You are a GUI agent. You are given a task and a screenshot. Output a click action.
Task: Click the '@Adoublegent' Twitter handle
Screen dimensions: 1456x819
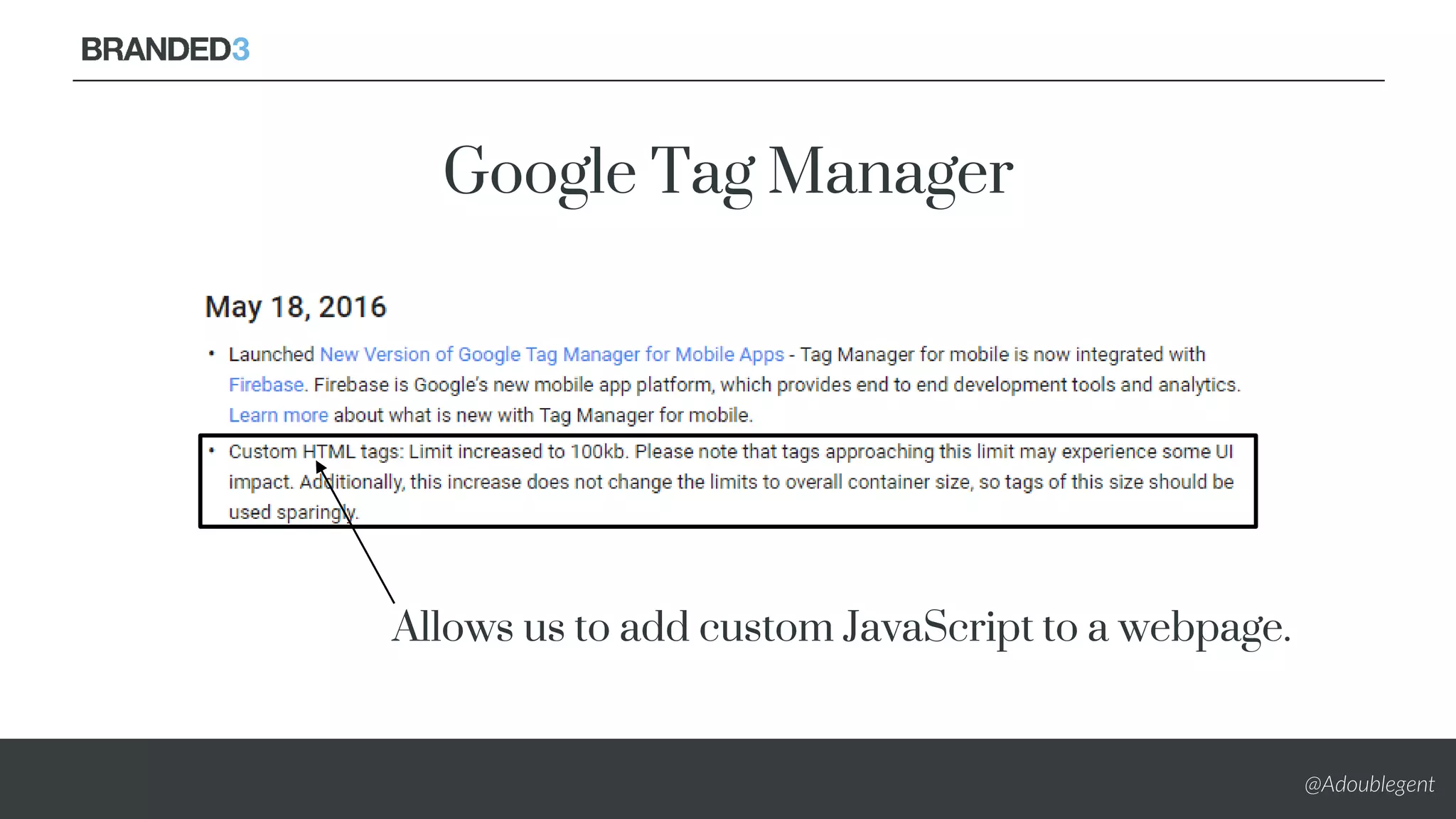[x=1369, y=784]
